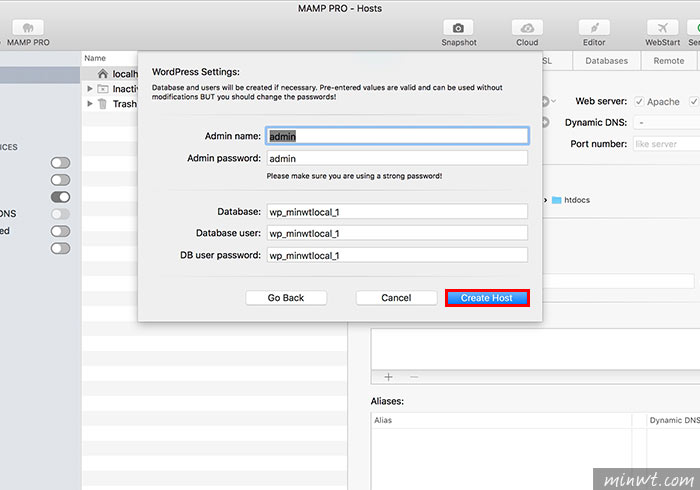Turn off the enabled third sidebar switch

click(x=60, y=197)
